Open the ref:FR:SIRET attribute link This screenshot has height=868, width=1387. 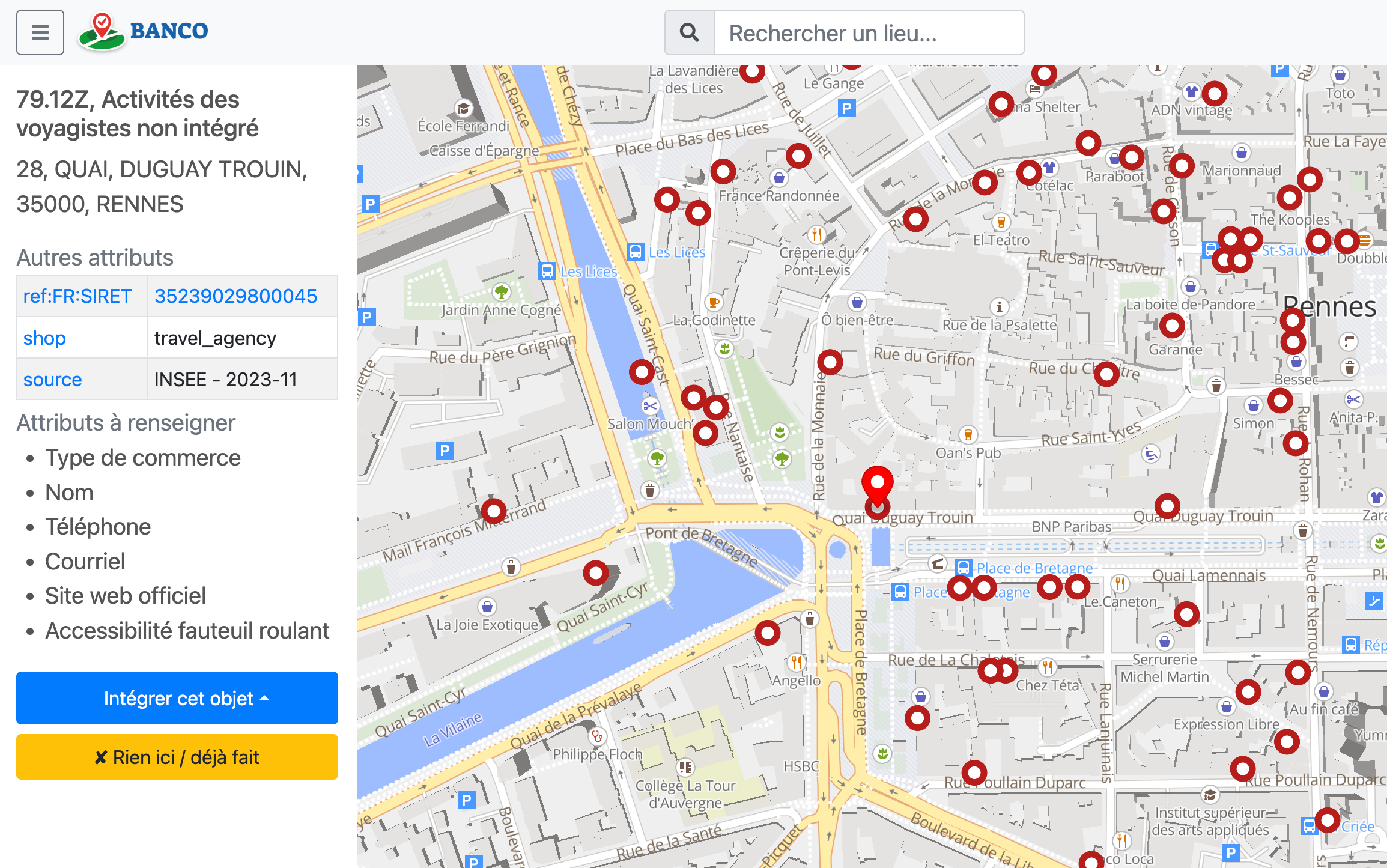click(77, 296)
